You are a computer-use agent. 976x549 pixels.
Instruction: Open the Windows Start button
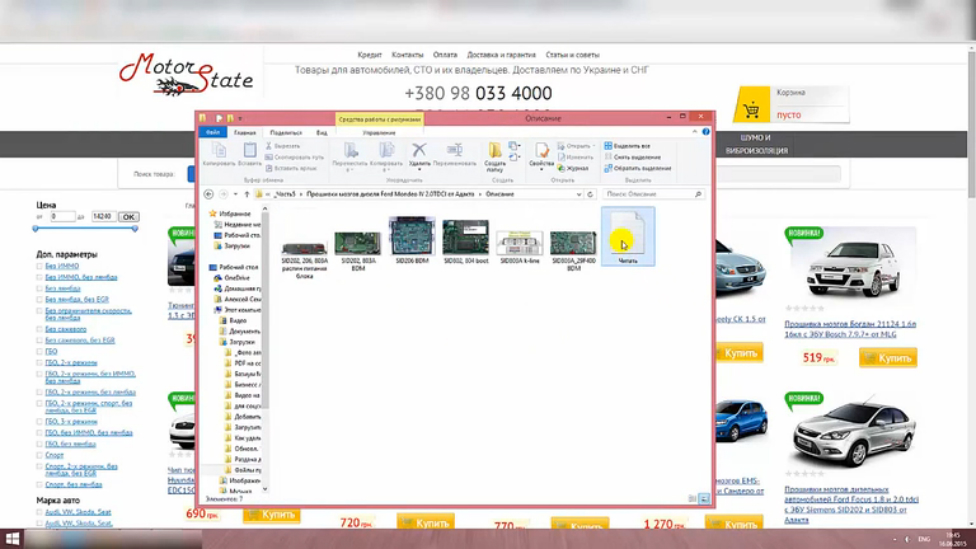coord(12,538)
